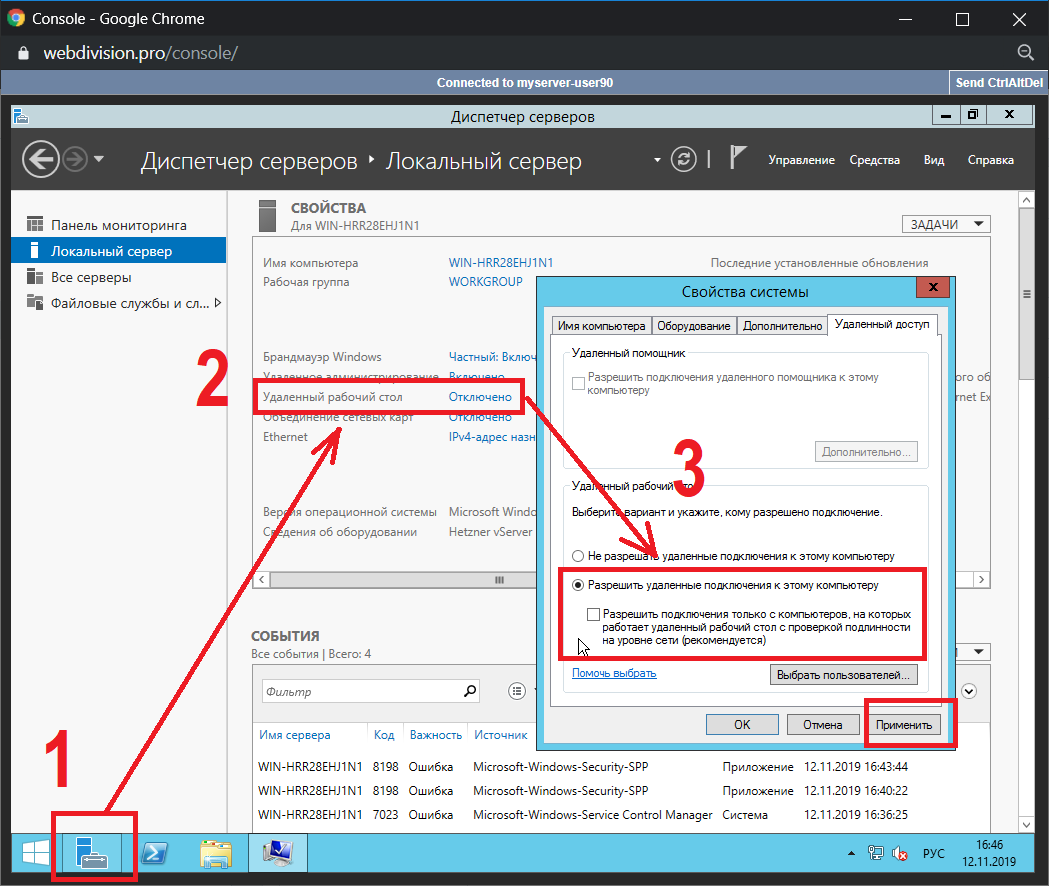Open the ЗАДАЧИ dropdown

(945, 224)
